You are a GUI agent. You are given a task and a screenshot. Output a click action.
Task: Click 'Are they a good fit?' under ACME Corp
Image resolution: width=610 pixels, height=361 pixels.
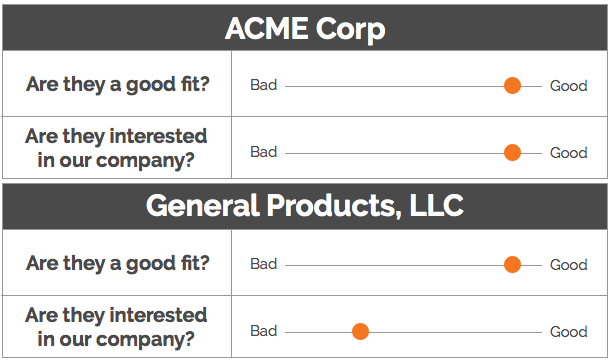point(117,84)
